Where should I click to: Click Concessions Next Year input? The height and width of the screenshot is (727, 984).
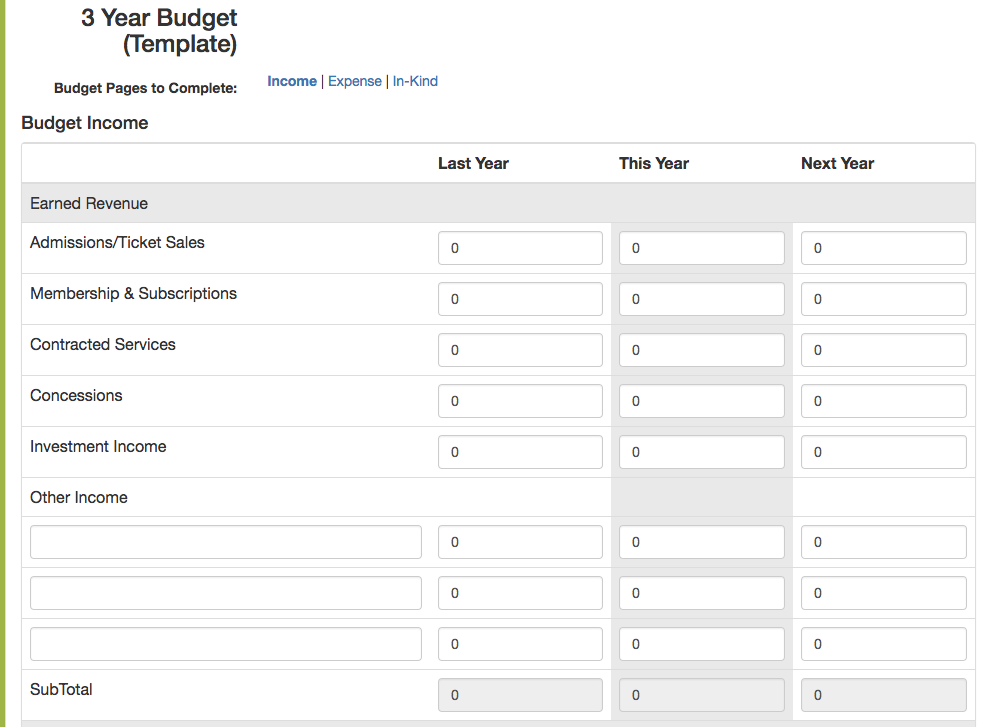(x=884, y=401)
